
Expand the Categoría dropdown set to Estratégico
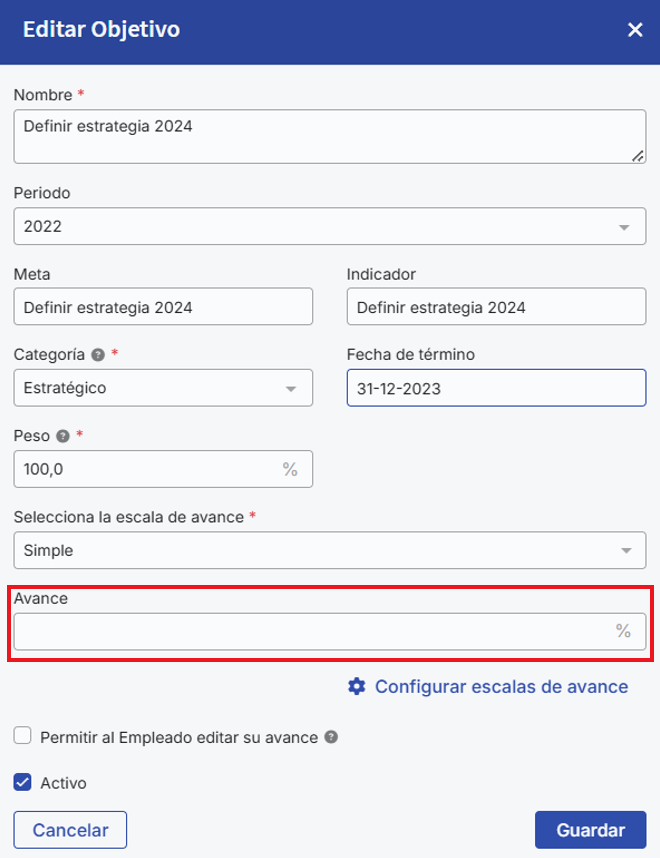point(163,388)
